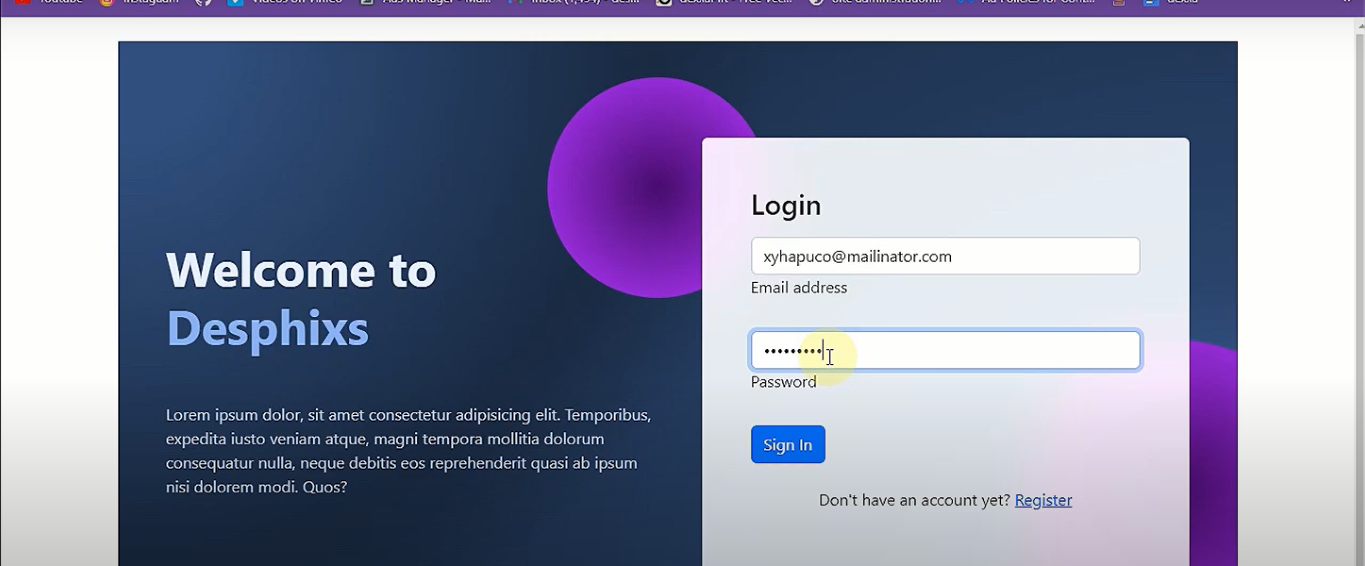1365x566 pixels.
Task: Click the Sign In button
Action: coord(788,445)
